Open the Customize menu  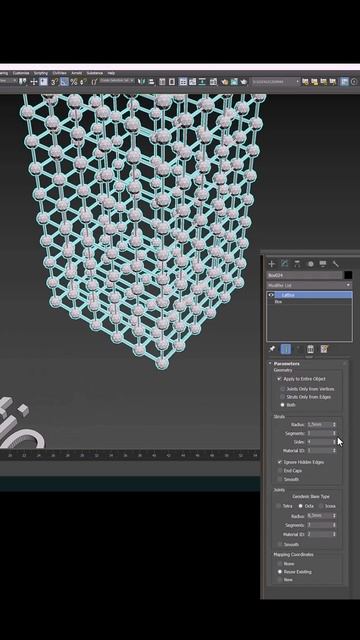click(x=20, y=73)
